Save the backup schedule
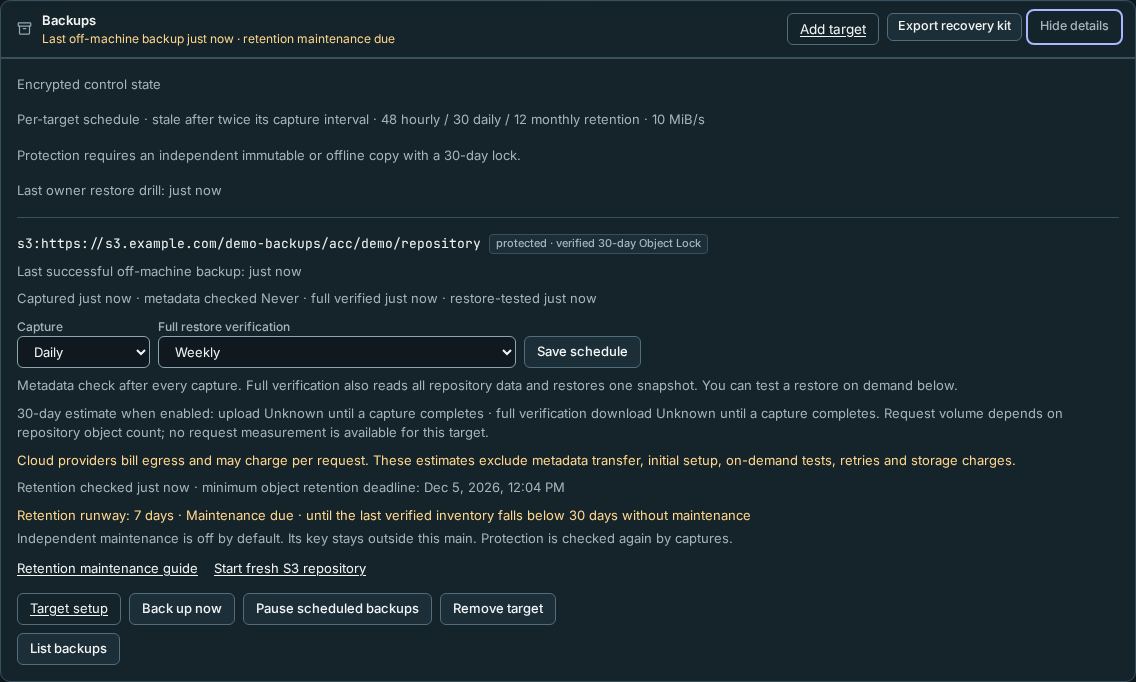This screenshot has width=1136, height=682. pos(582,352)
